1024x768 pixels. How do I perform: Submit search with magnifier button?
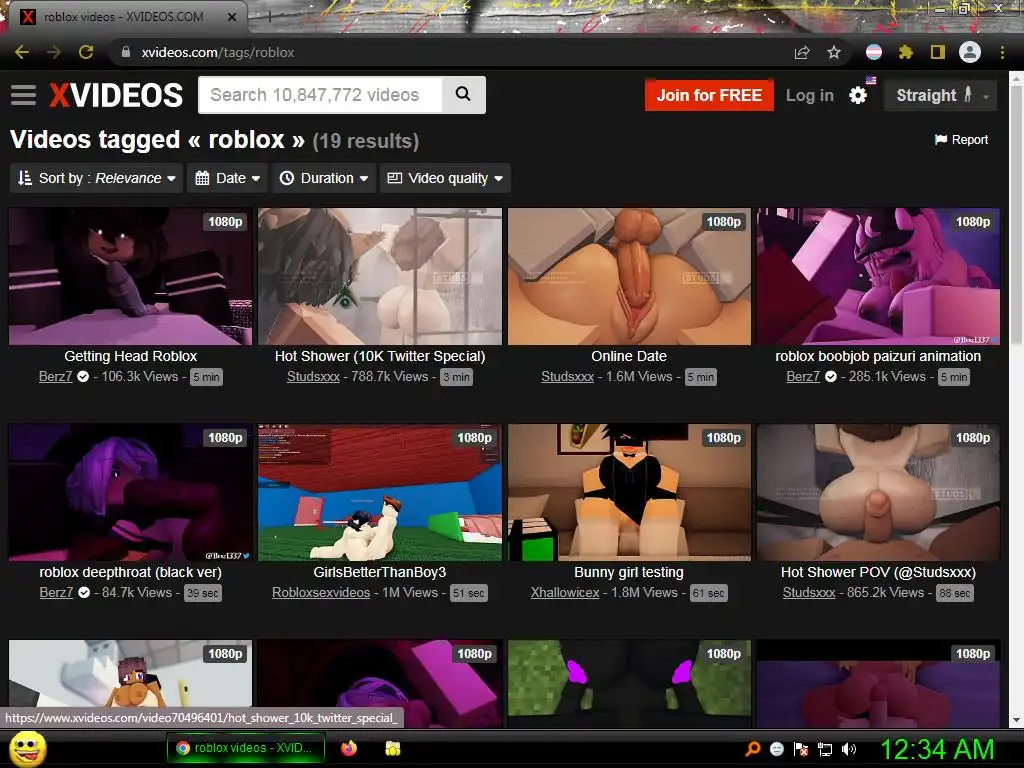tap(463, 95)
